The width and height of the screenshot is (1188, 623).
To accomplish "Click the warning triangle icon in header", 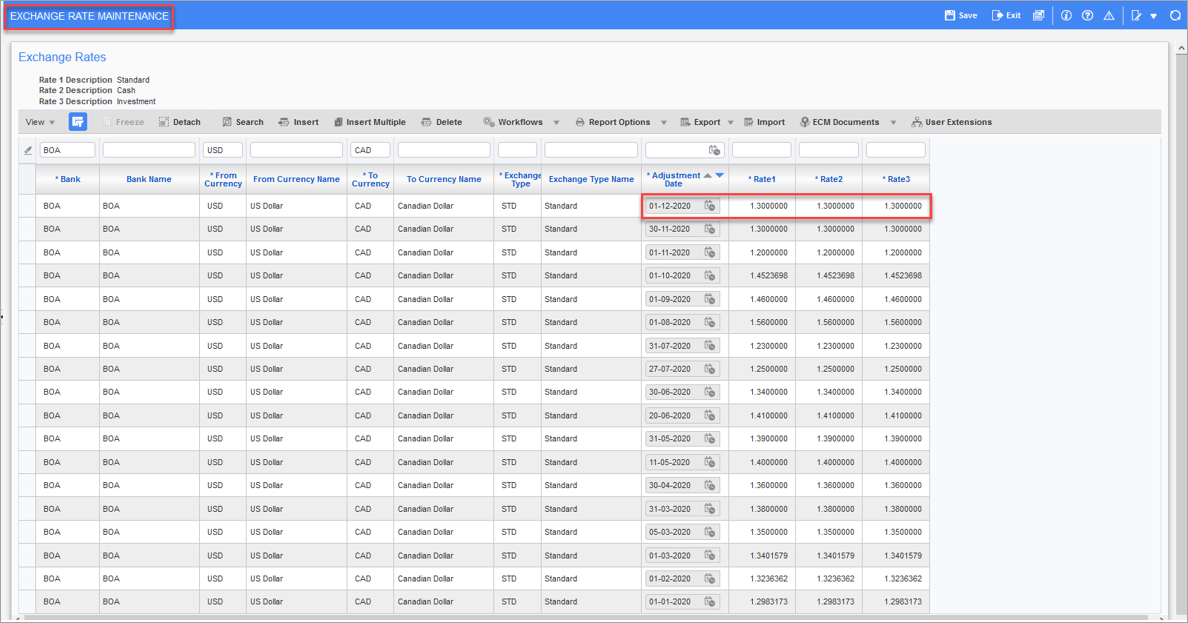I will click(1108, 15).
